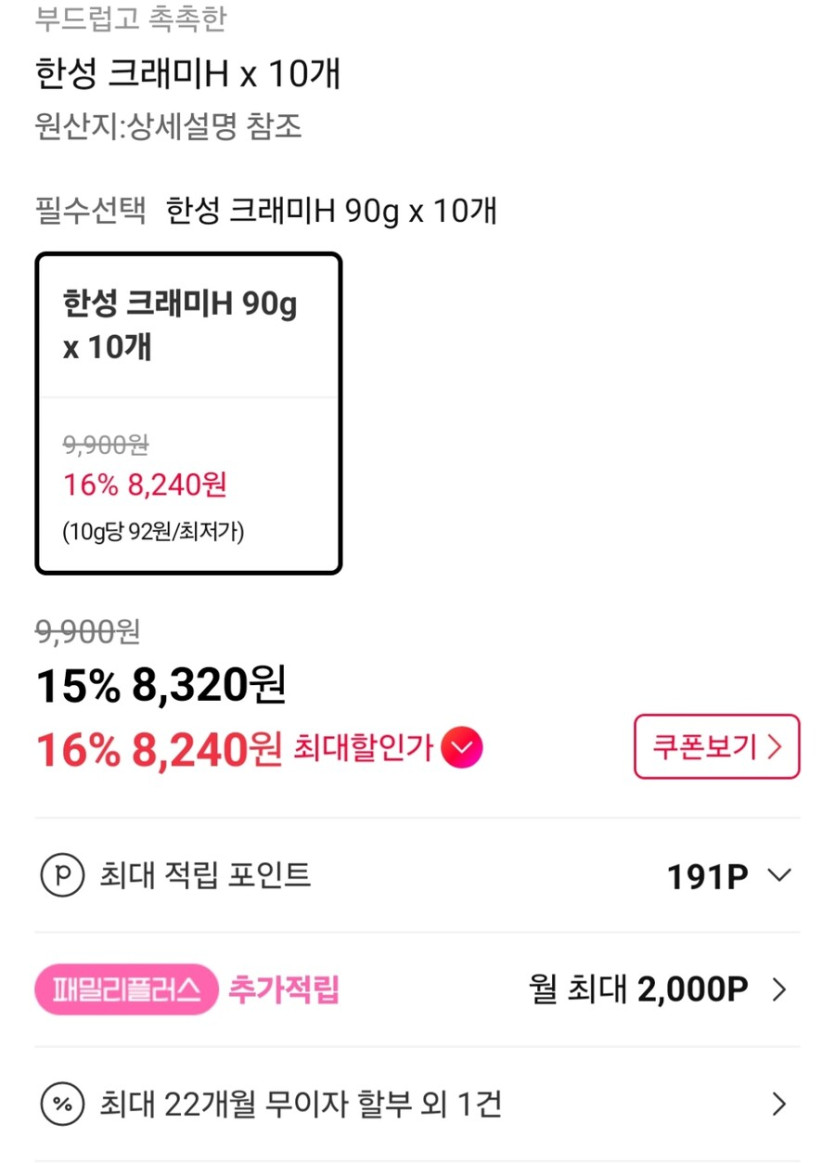Expand the red 최대할인가 down-arrow icon
835x1163 pixels.
tap(461, 747)
